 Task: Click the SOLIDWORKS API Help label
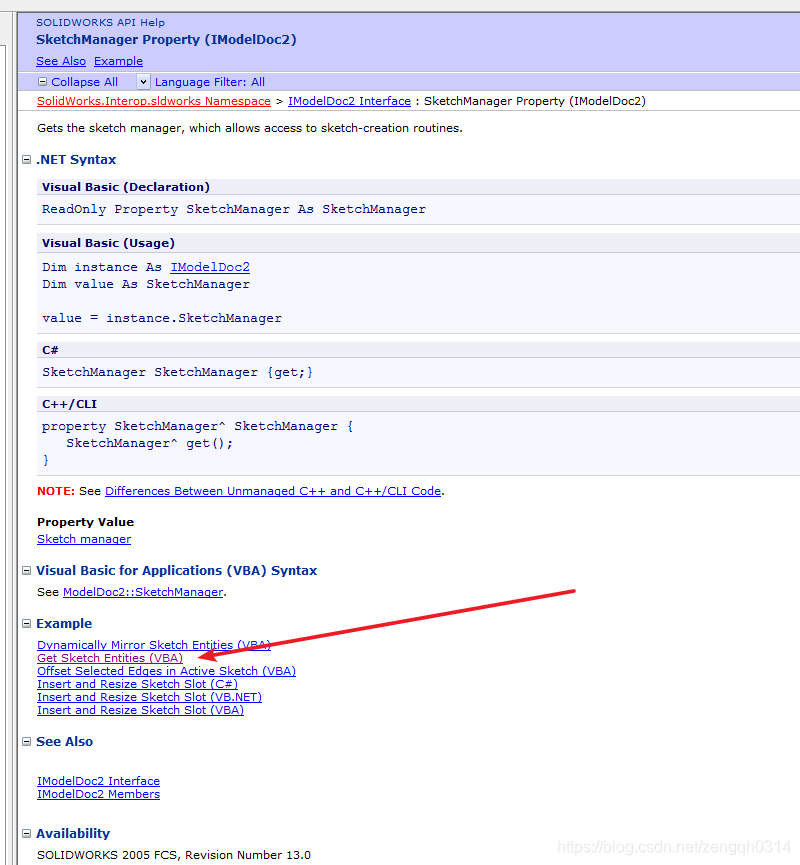(x=100, y=23)
